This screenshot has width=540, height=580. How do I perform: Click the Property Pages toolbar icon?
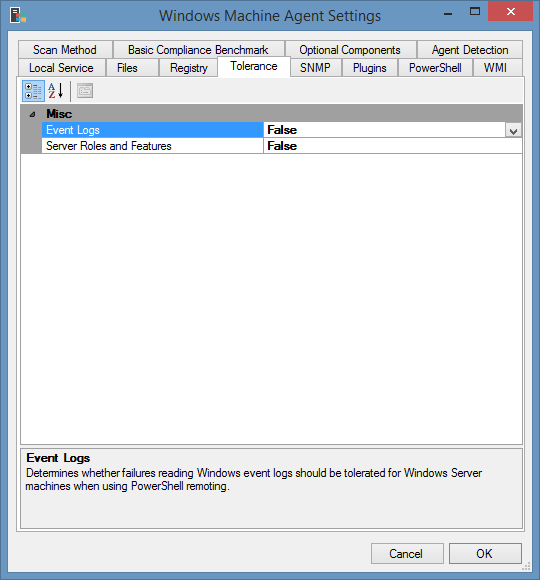(85, 91)
